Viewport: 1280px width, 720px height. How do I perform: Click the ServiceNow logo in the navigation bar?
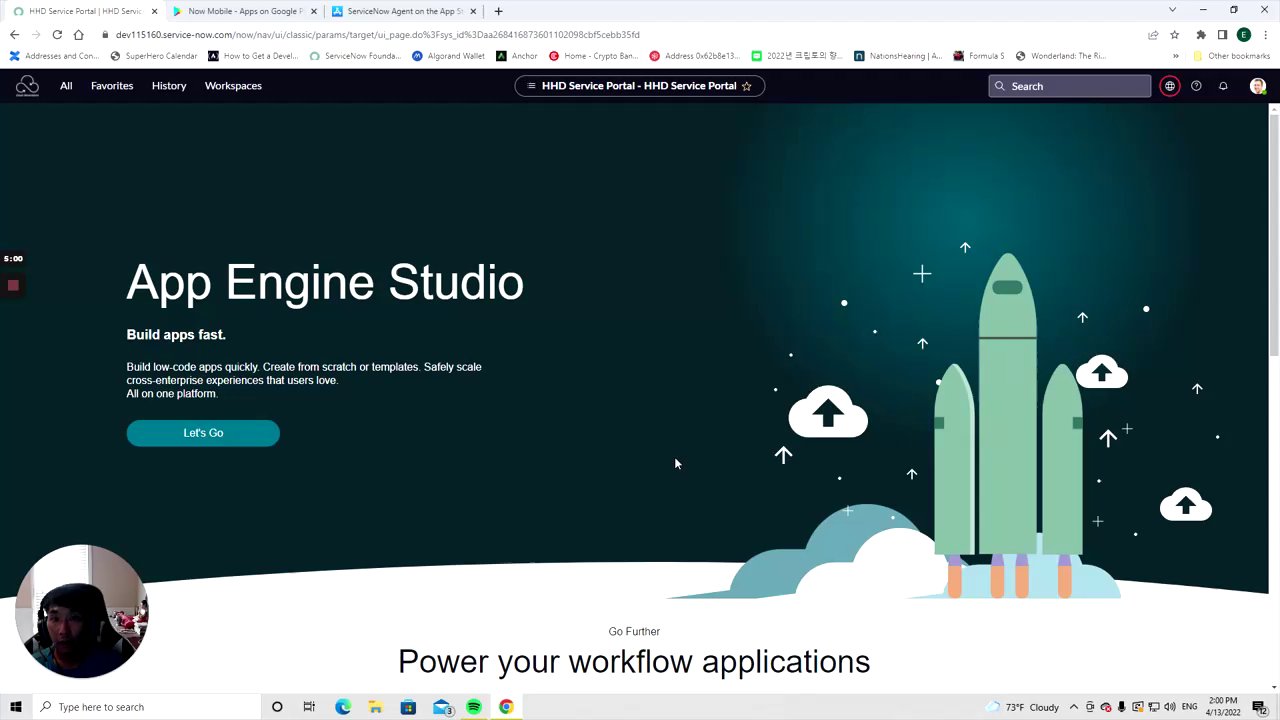[27, 86]
